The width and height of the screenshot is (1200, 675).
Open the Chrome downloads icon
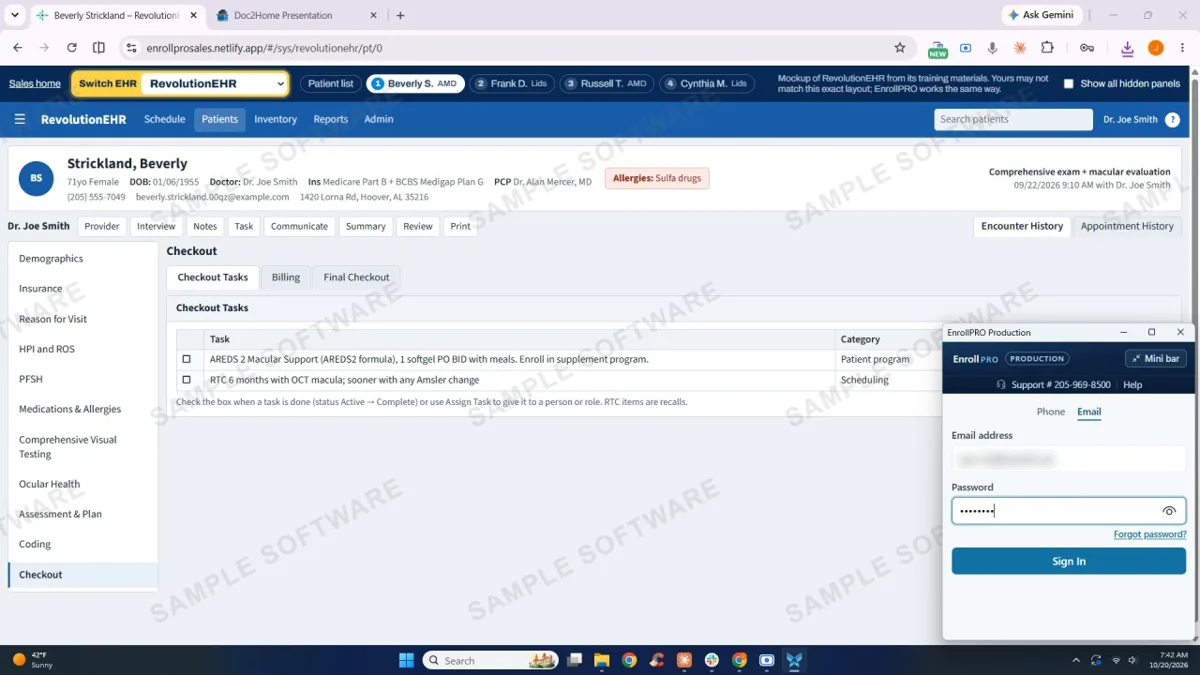[x=1127, y=47]
